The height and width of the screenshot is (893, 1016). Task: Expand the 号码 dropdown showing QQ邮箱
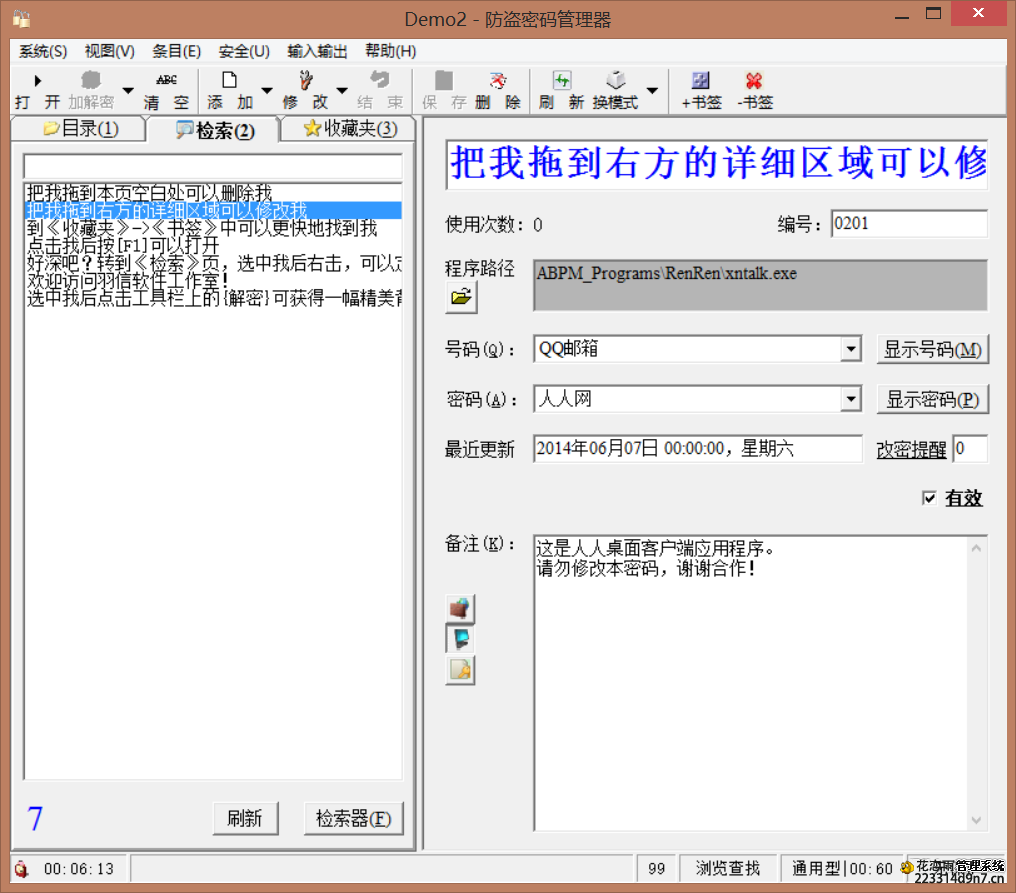pyautogui.click(x=850, y=349)
